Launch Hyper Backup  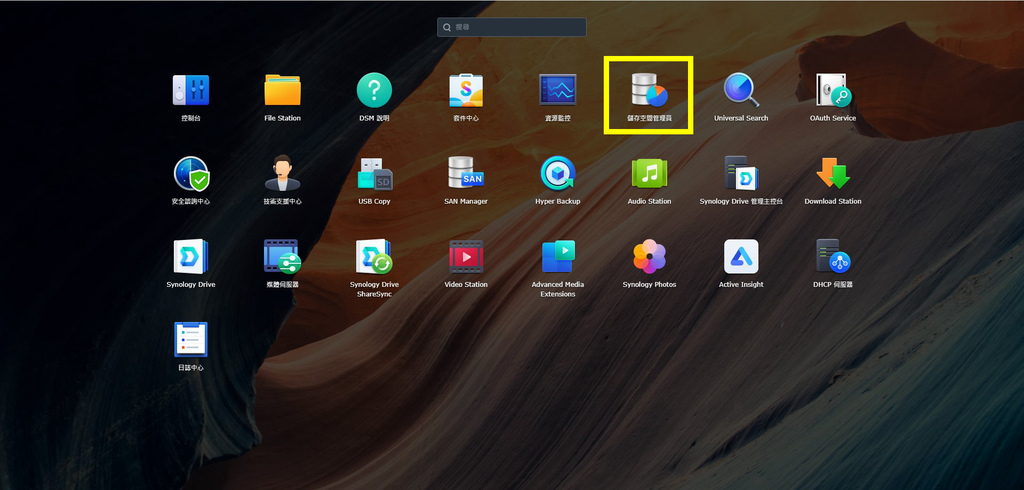pos(558,173)
